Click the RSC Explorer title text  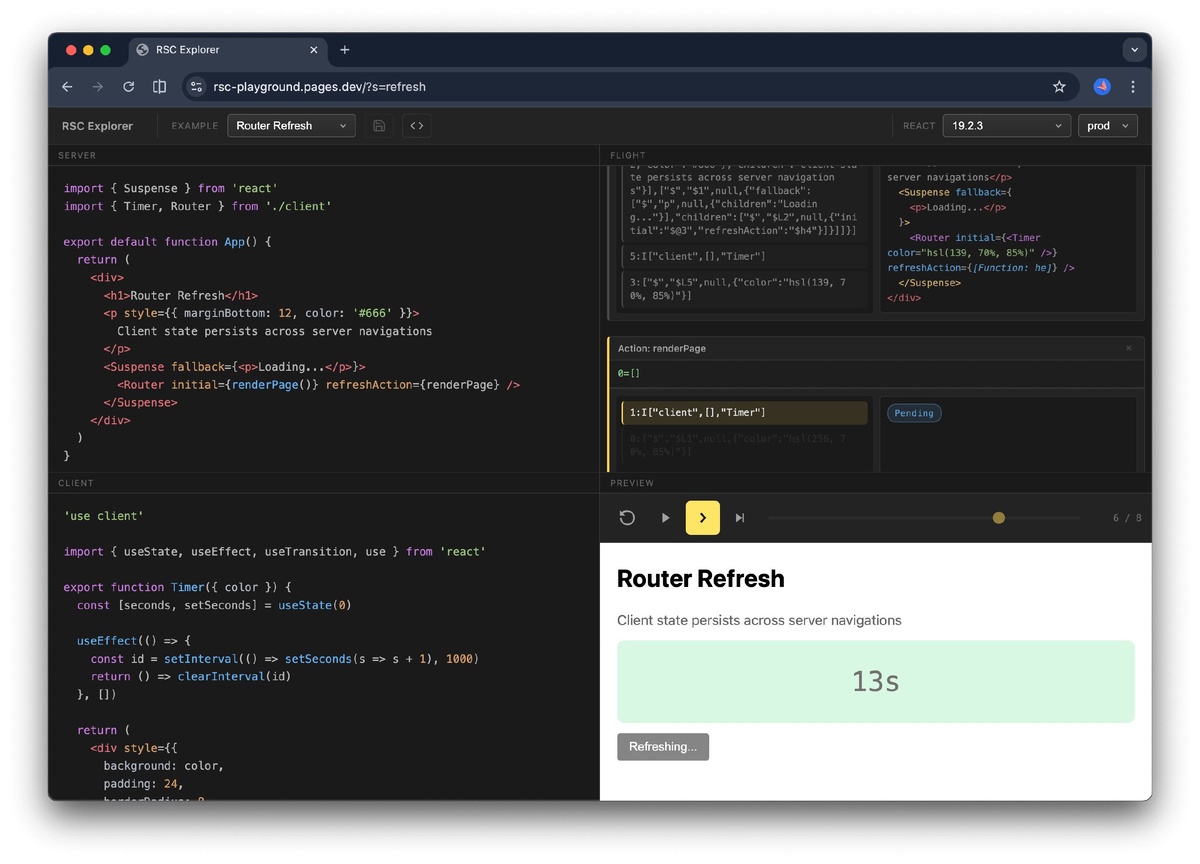(97, 126)
